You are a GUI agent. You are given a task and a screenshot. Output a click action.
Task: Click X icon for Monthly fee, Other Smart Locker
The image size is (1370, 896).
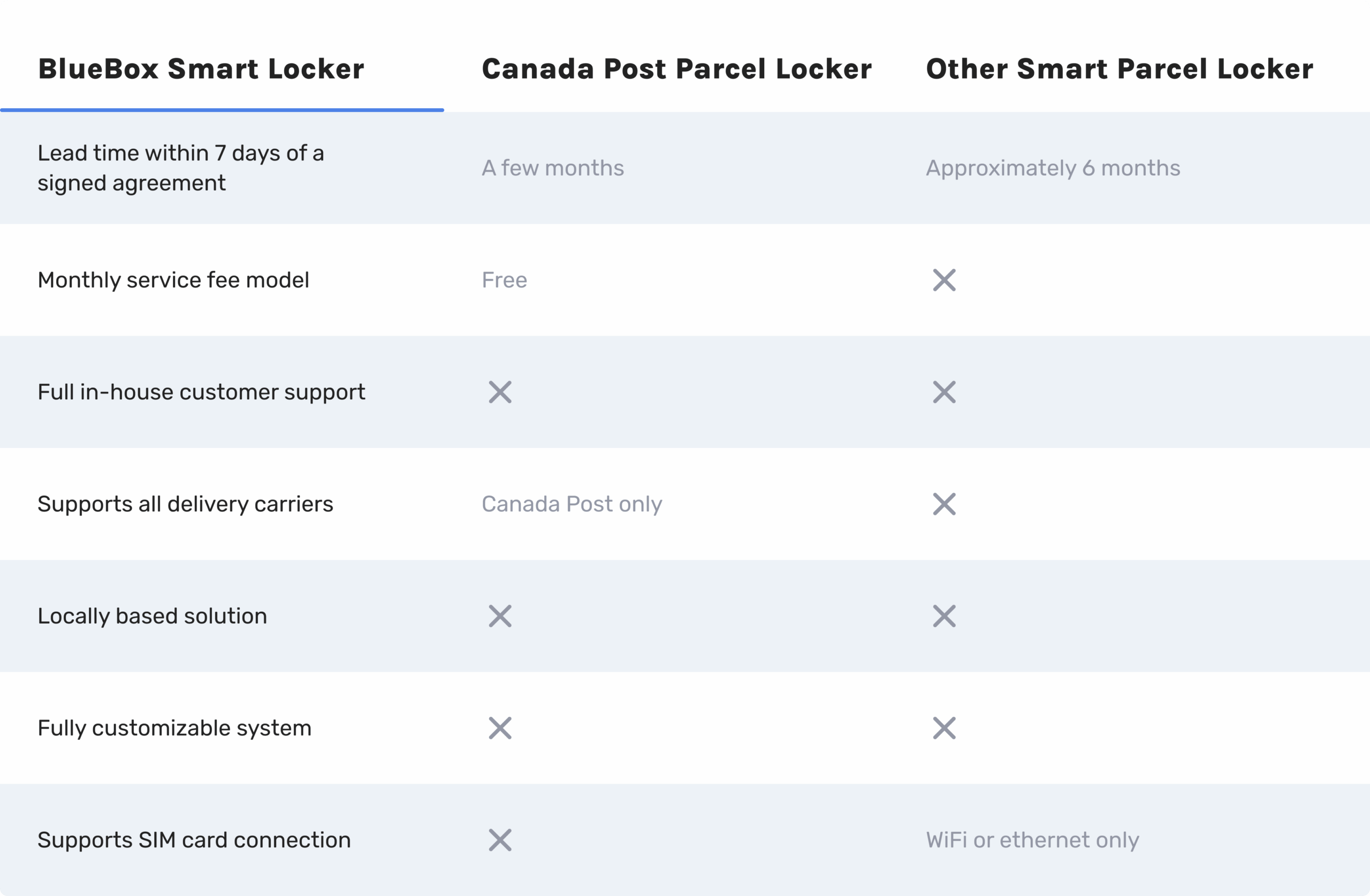944,280
